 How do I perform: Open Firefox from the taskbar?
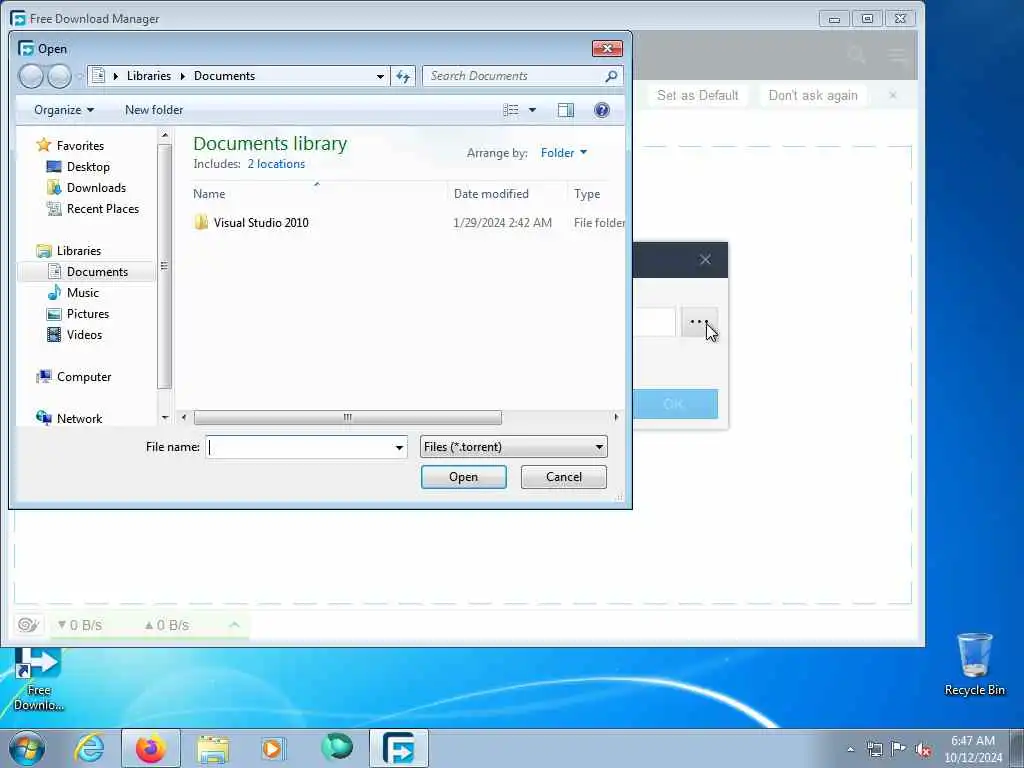pos(151,748)
